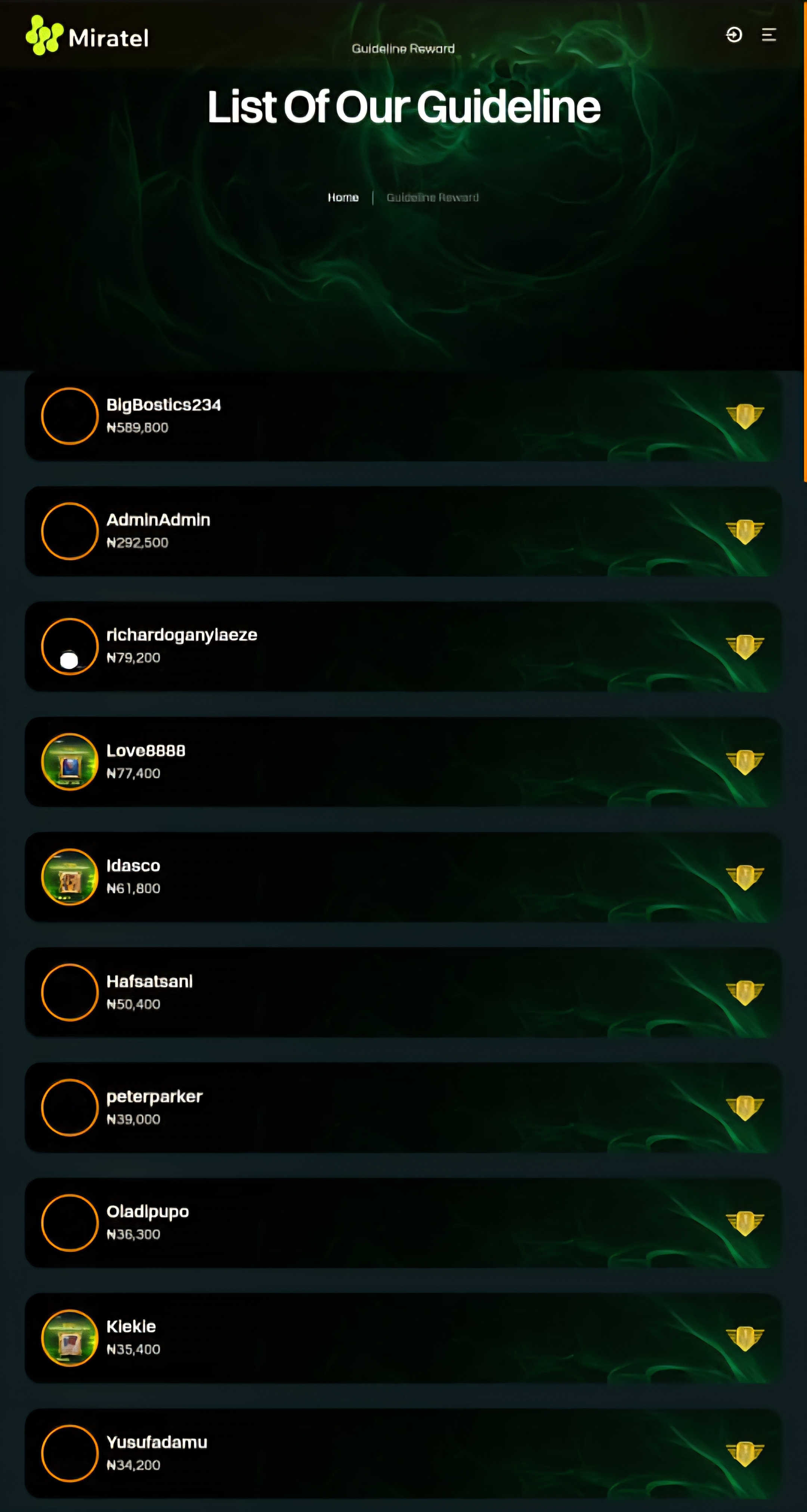Click the Guideline Reward breadcrumb
Viewport: 807px width, 1512px height.
click(x=433, y=197)
